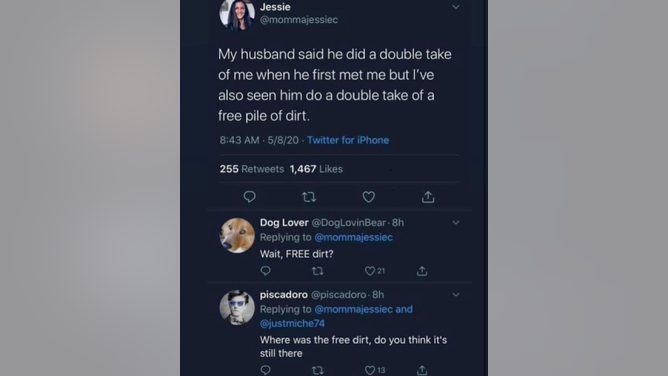The image size is (668, 376).
Task: Retweet Jessie's main tweet
Action: 309,197
